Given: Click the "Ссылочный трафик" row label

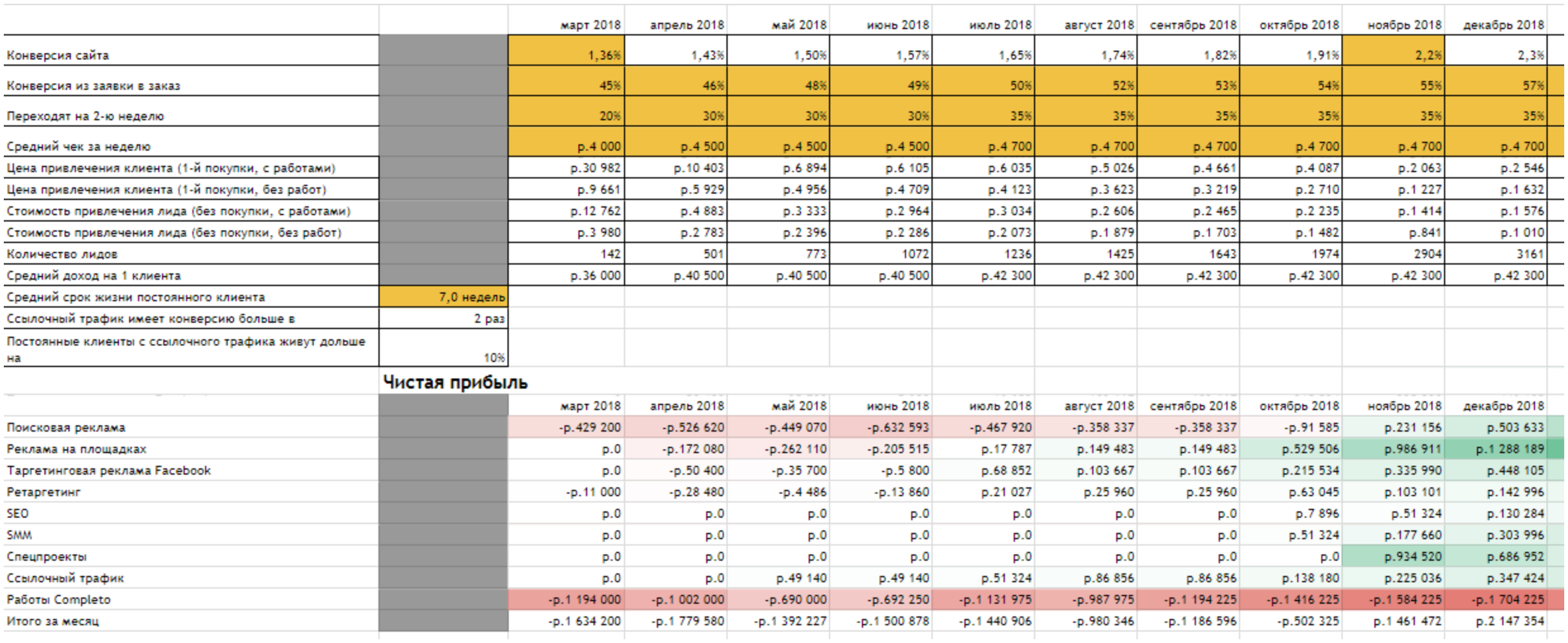Looking at the screenshot, I should [65, 578].
